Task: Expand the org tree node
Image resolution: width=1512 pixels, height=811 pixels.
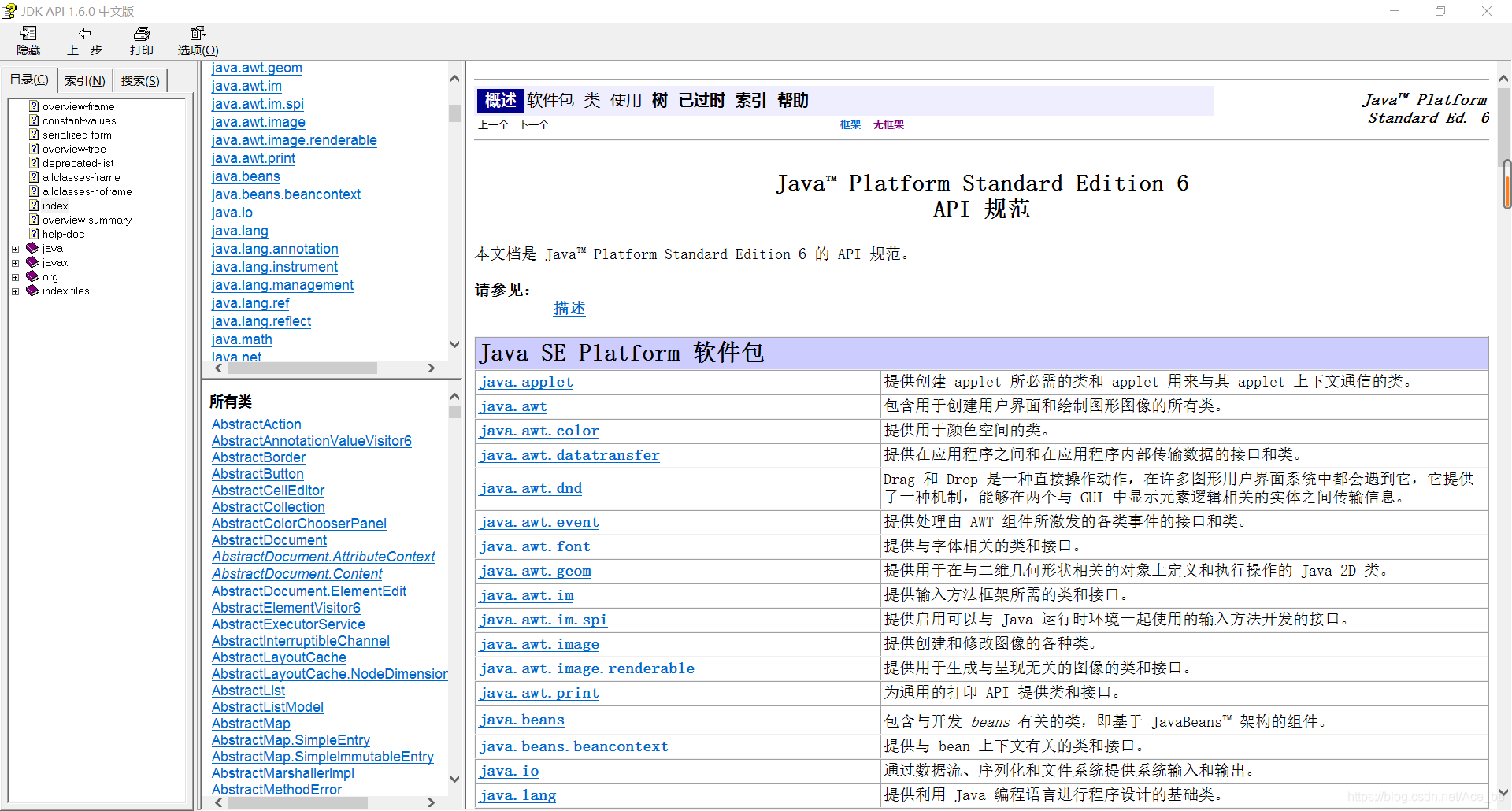Action: coord(15,277)
